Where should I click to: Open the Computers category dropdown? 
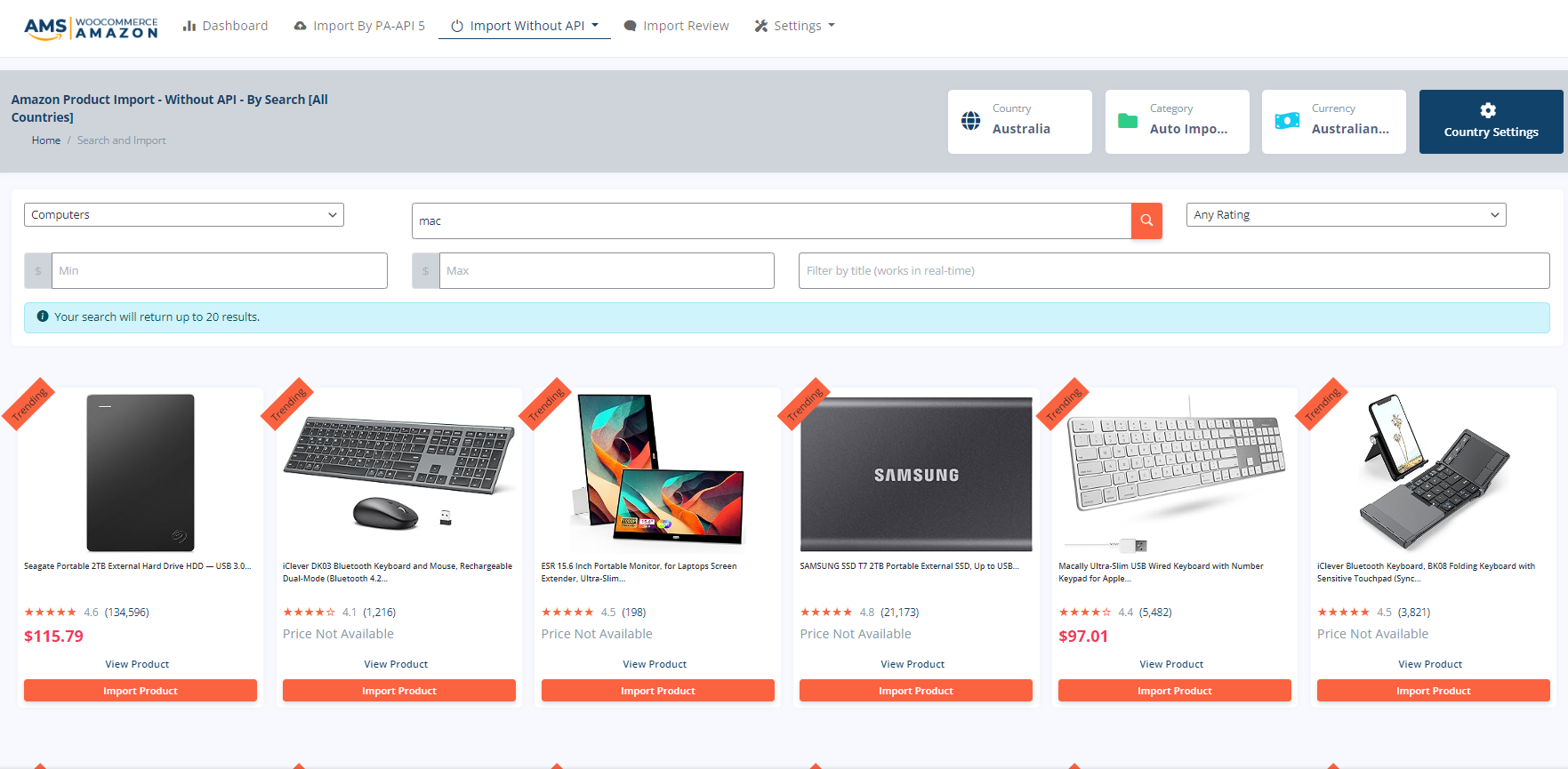click(x=184, y=215)
